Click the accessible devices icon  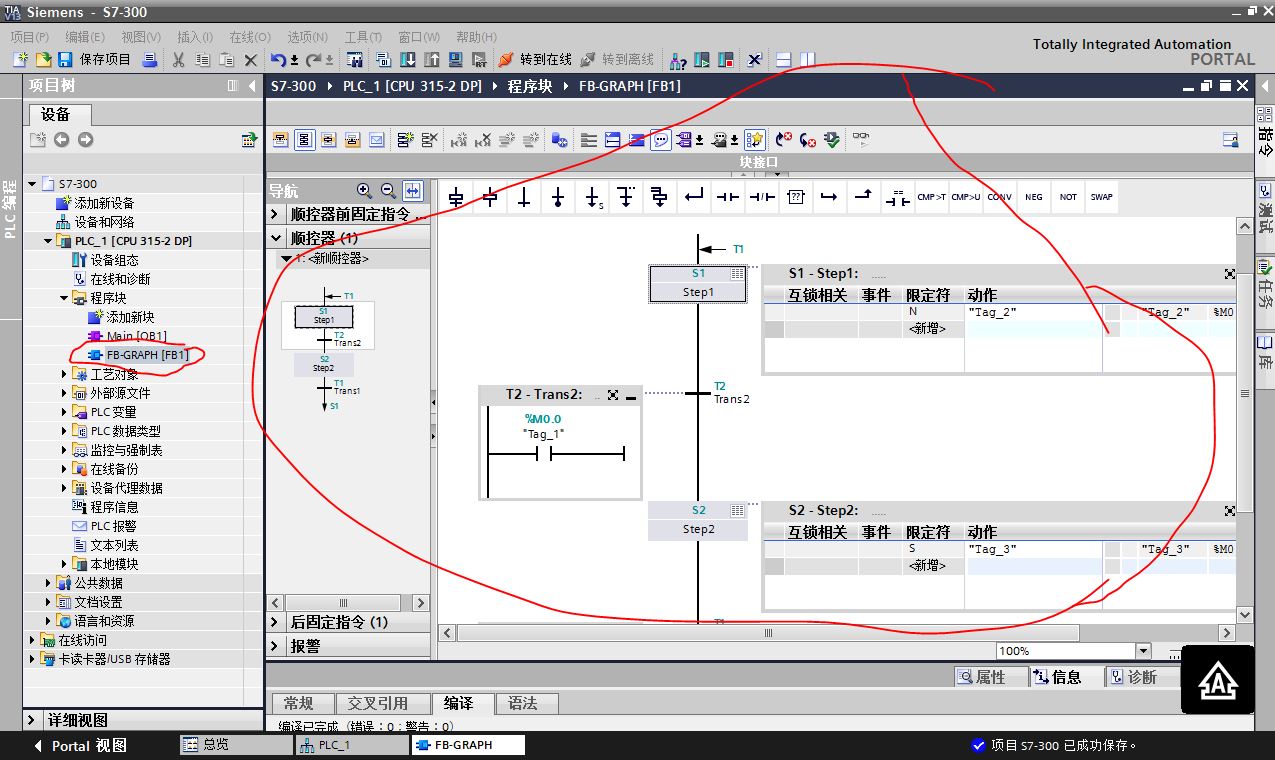click(678, 60)
